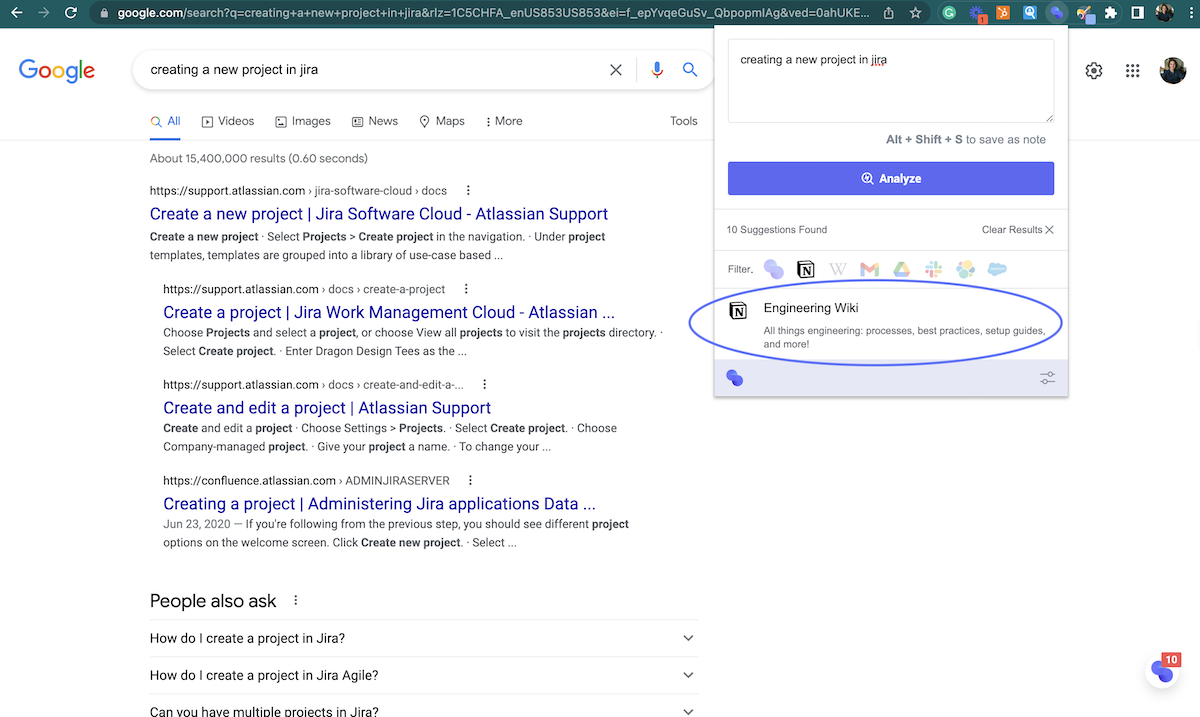Screen dimensions: 1200x717
Task: Open 'Create a new project | Jira Software Cloud' link
Action: tap(379, 214)
